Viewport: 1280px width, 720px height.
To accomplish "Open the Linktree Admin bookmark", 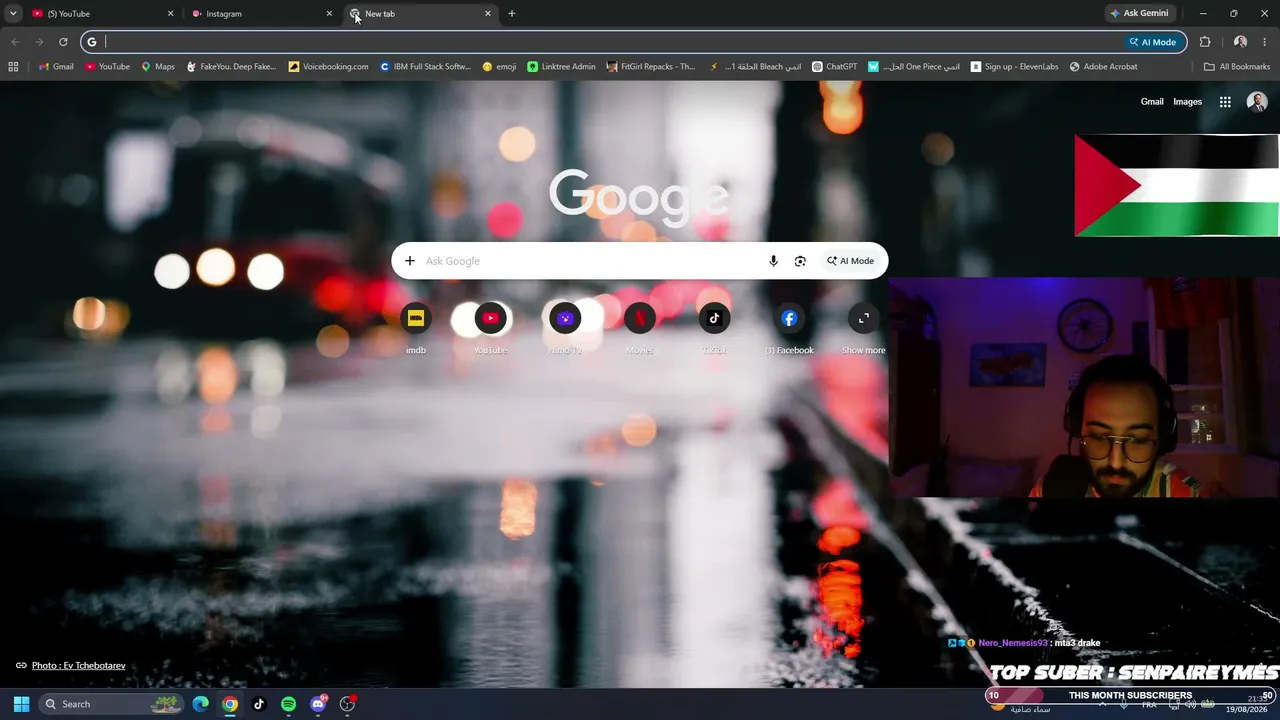I will 561,67.
